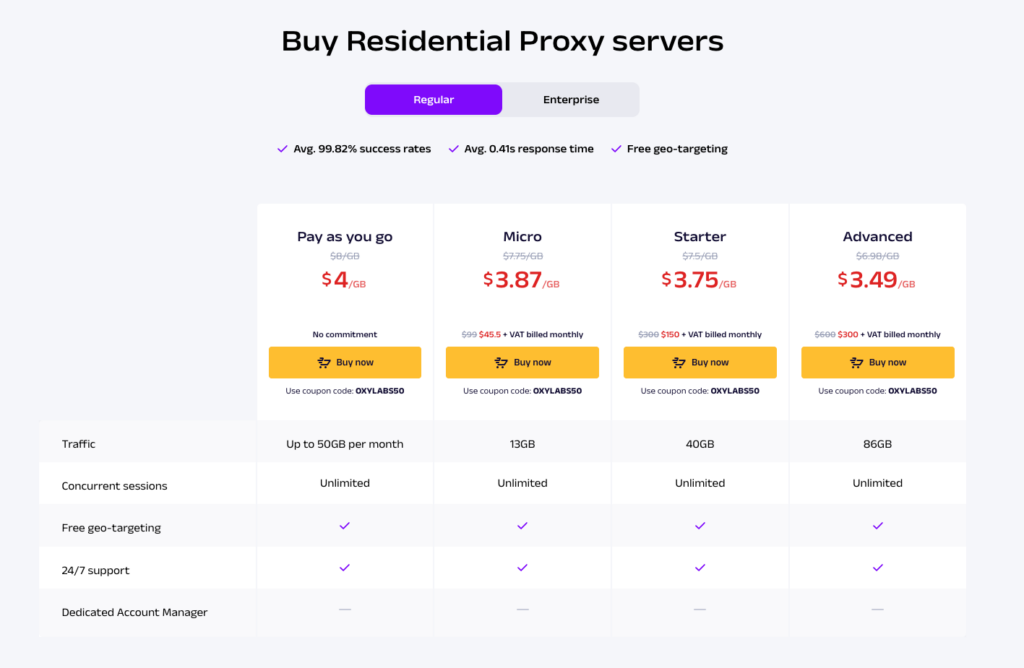Viewport: 1024px width, 668px height.
Task: Click Free geo-targeting checkmark under Pay as you go
Action: click(x=345, y=526)
